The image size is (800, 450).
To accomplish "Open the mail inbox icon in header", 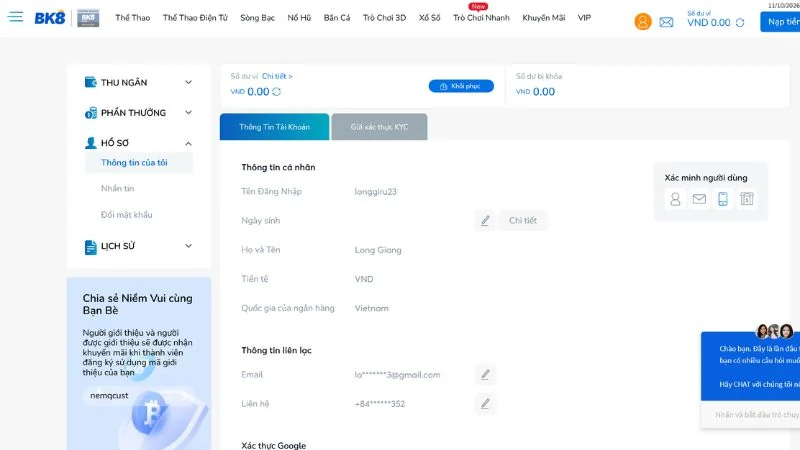I will [x=666, y=22].
